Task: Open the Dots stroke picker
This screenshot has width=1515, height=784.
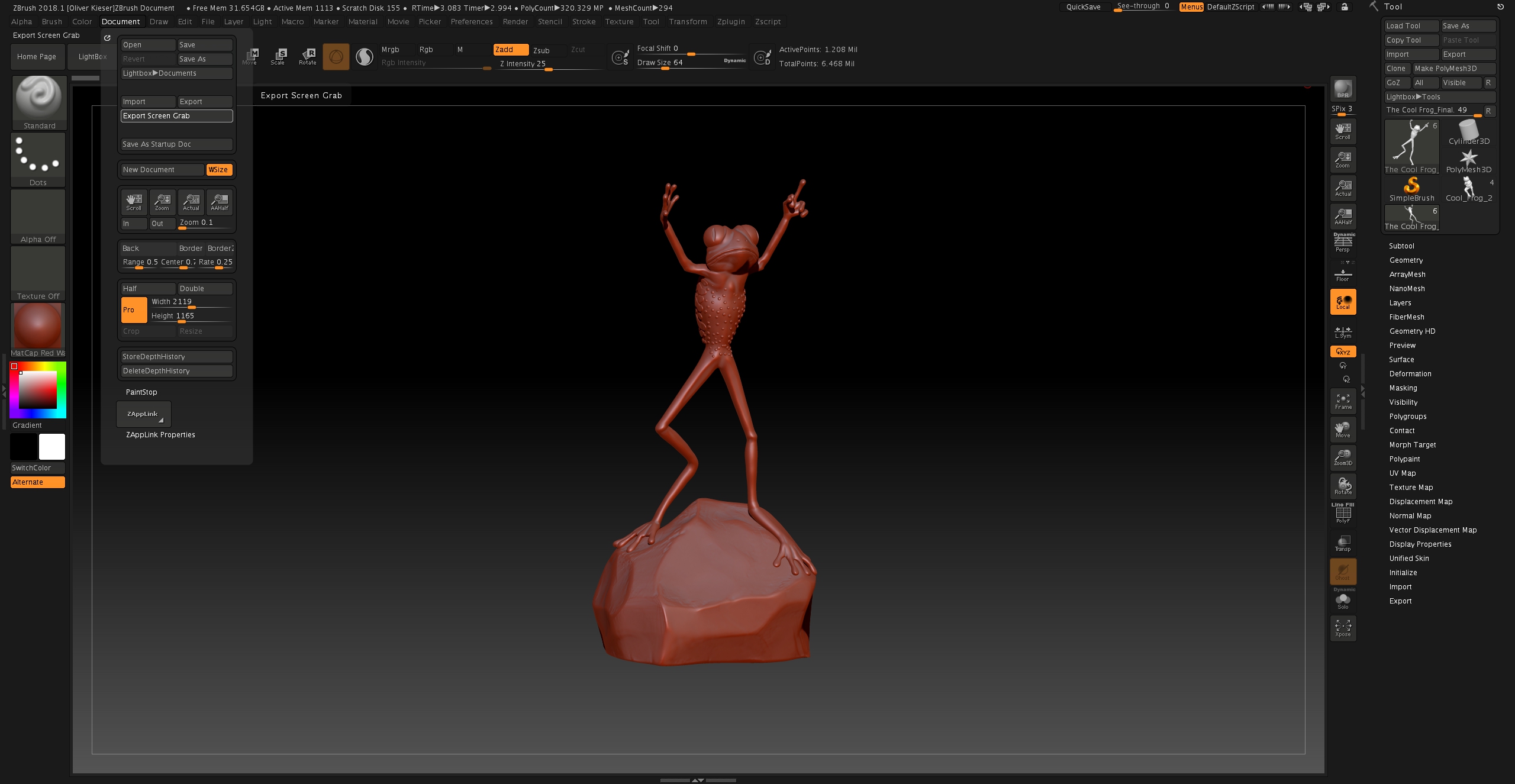Action: point(38,159)
